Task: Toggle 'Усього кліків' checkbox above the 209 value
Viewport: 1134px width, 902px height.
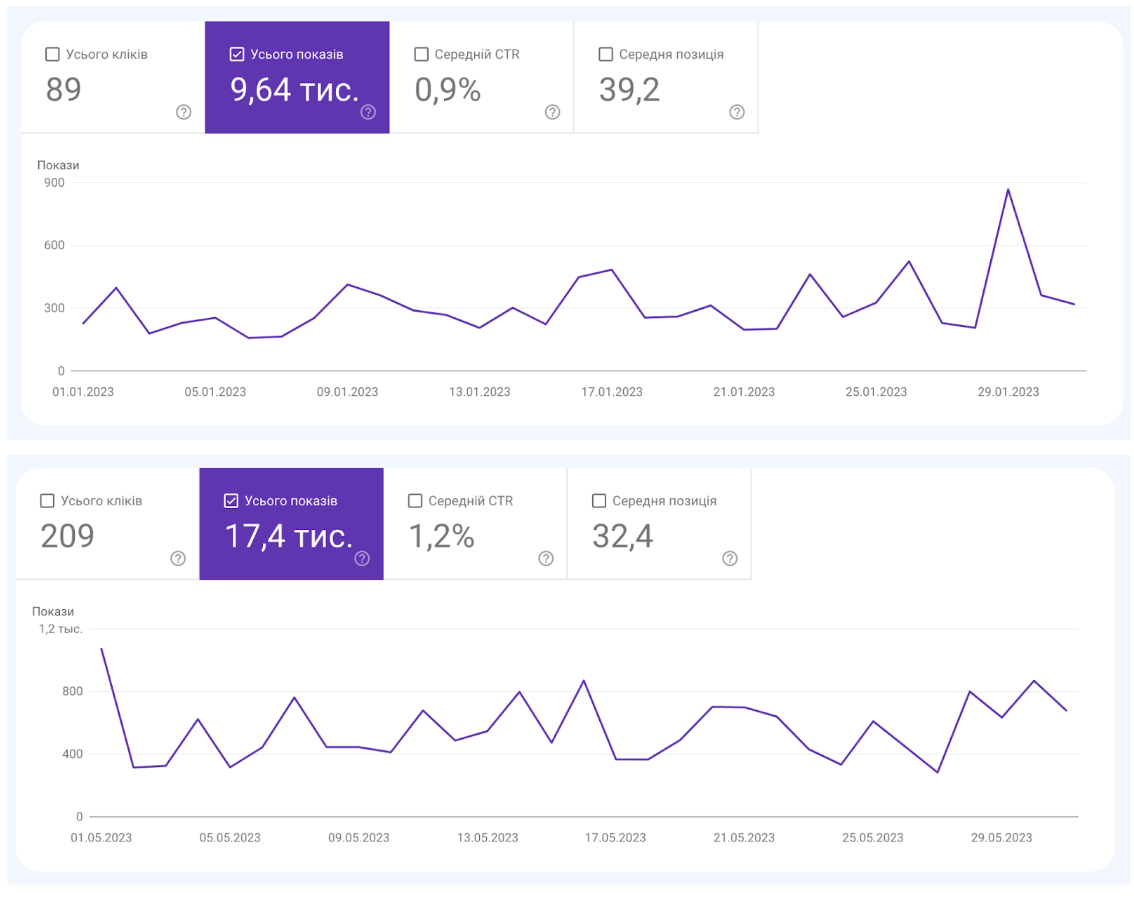Action: click(x=47, y=500)
